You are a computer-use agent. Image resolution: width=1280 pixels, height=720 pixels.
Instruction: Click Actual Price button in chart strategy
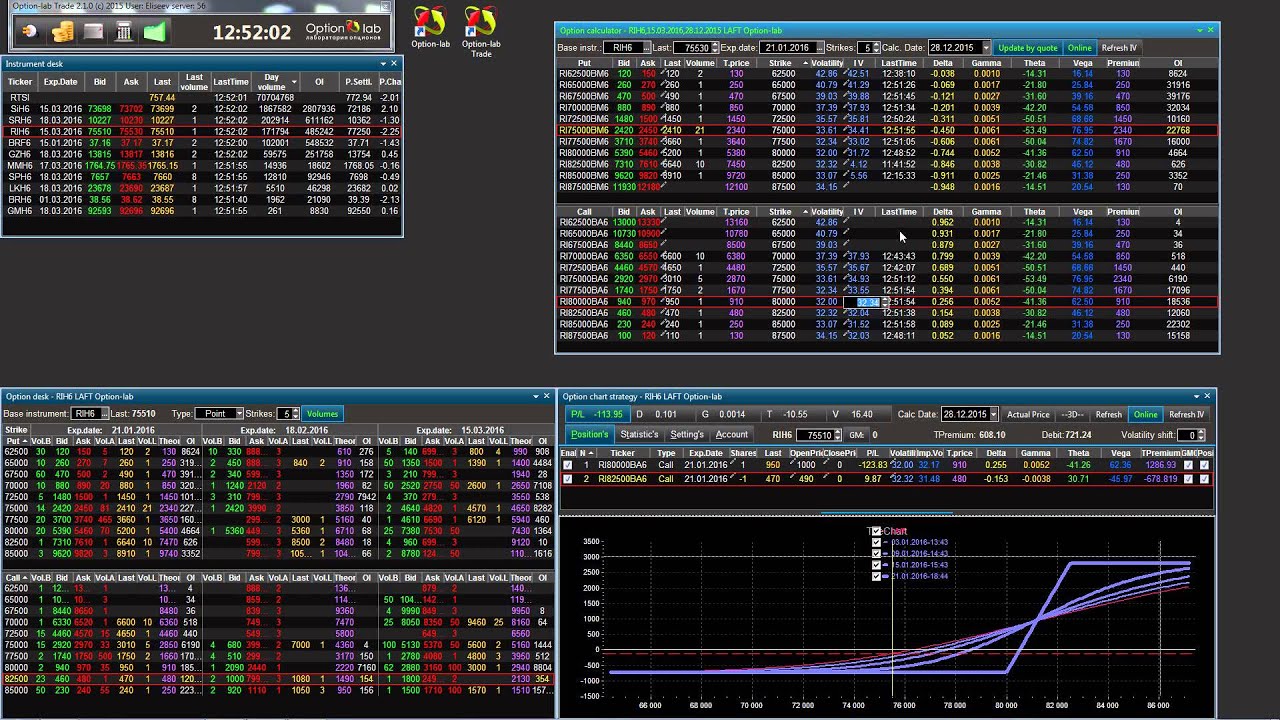1028,415
